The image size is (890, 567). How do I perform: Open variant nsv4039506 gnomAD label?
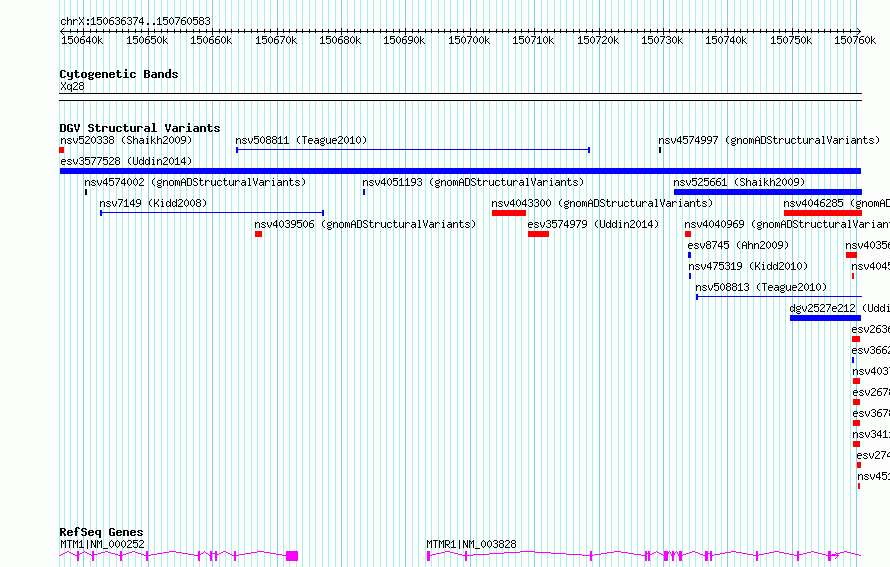pos(366,224)
